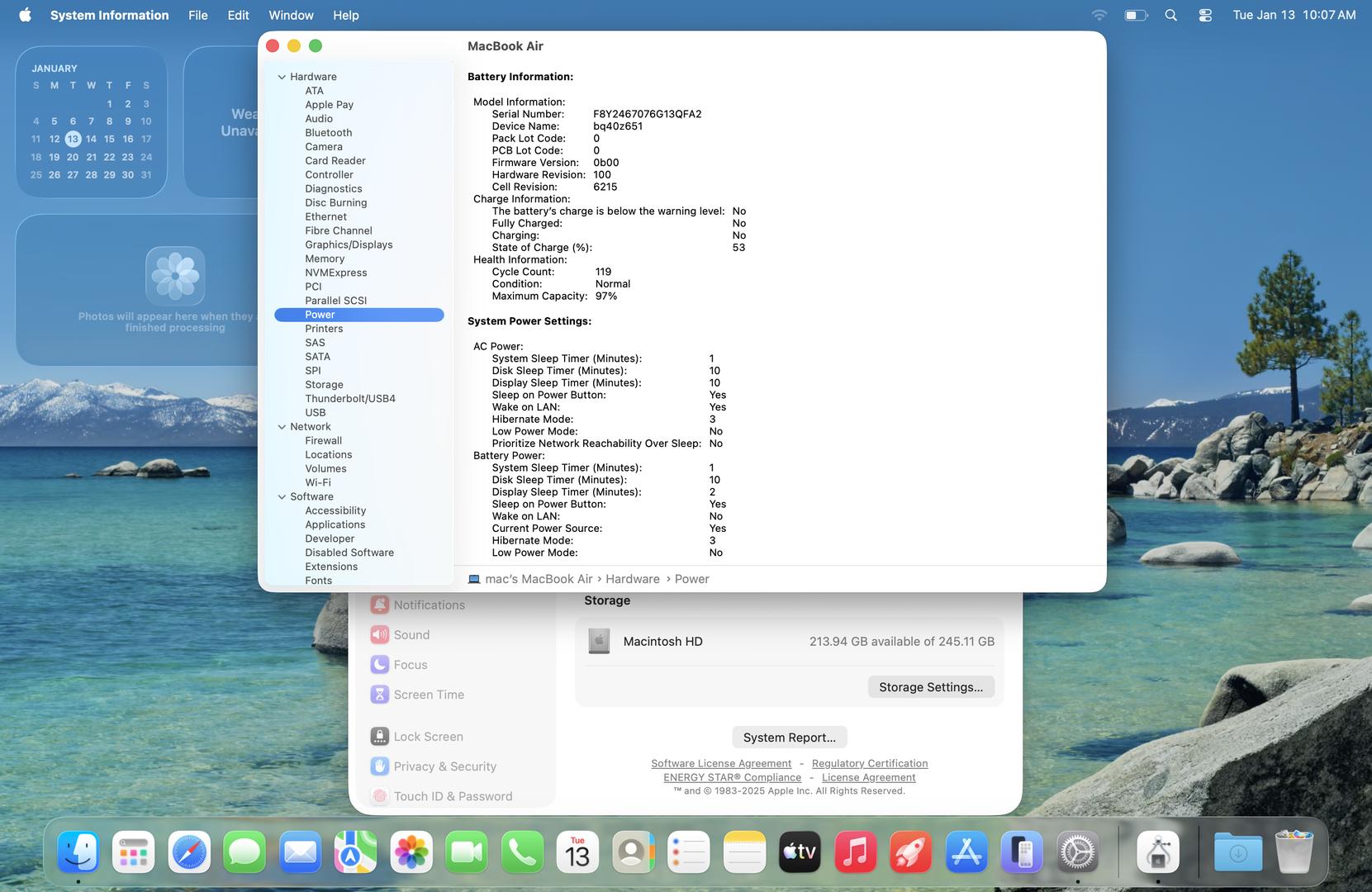Viewport: 1372px width, 892px height.
Task: Launch the Photos app in Dock
Action: coord(411,852)
